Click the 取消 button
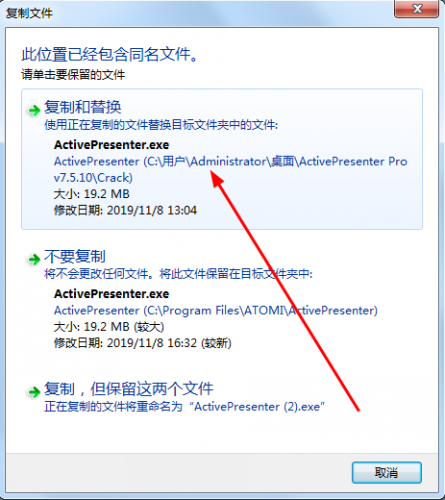Image resolution: width=445 pixels, height=500 pixels. click(x=387, y=473)
